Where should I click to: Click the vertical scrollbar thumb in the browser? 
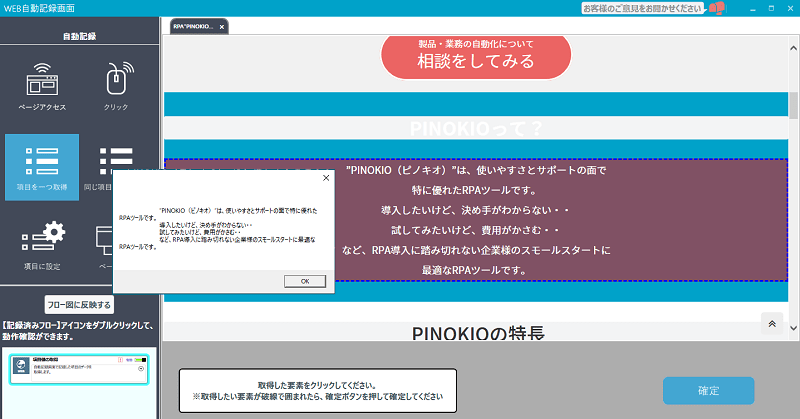(x=793, y=106)
